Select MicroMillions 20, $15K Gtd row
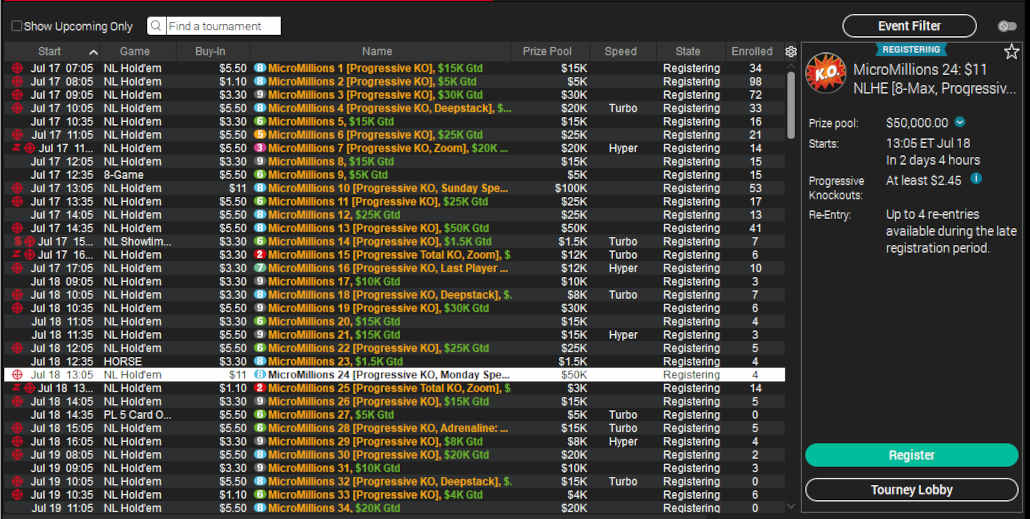 pyautogui.click(x=394, y=322)
